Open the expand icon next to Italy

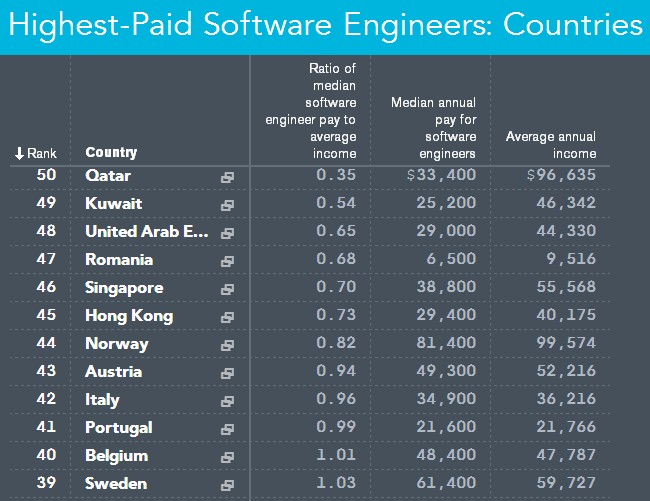click(228, 401)
